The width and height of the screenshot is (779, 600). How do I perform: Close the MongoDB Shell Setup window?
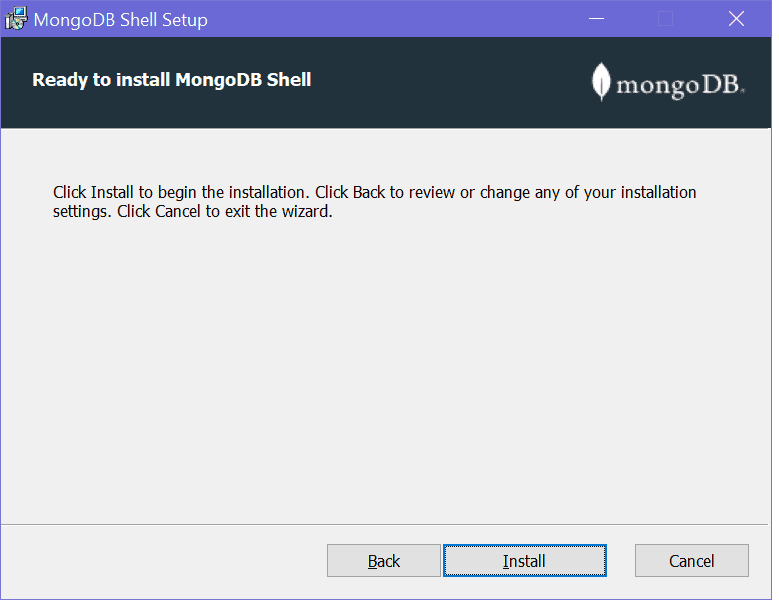(736, 19)
